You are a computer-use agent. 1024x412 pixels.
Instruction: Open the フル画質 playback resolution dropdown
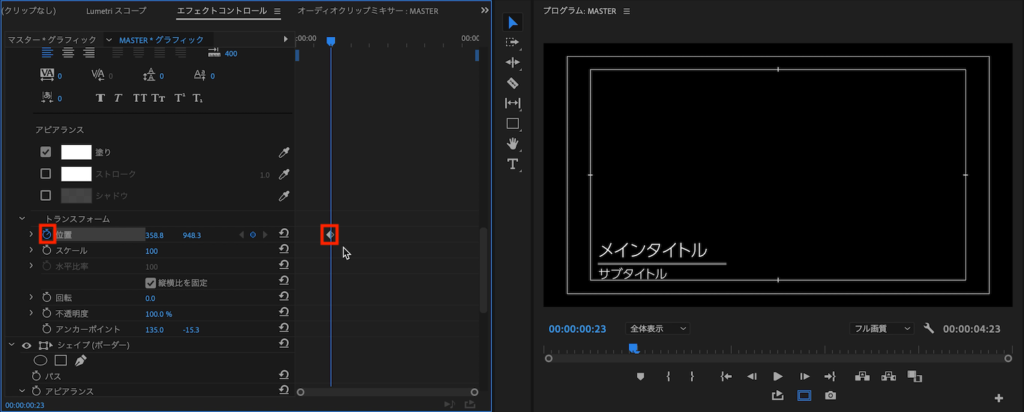pos(882,328)
